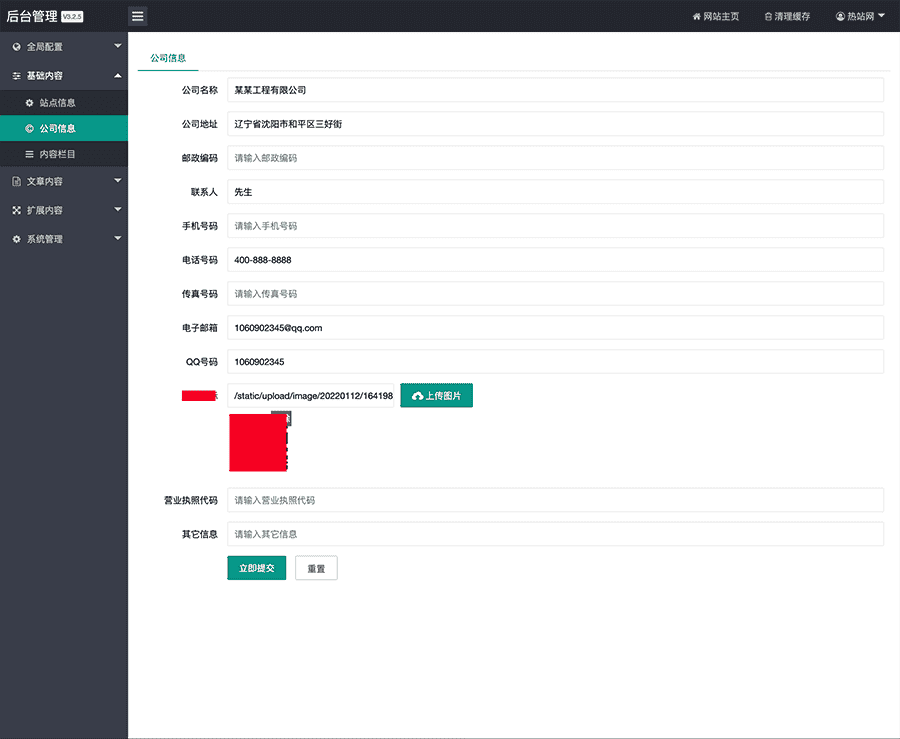The height and width of the screenshot is (739, 900).
Task: Focus the /static/upload/image path field
Action: point(311,395)
